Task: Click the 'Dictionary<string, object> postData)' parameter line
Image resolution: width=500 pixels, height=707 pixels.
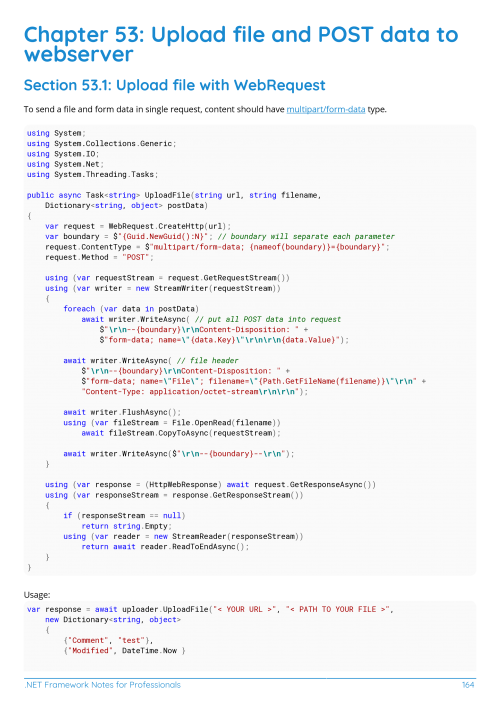Action: tap(126, 206)
